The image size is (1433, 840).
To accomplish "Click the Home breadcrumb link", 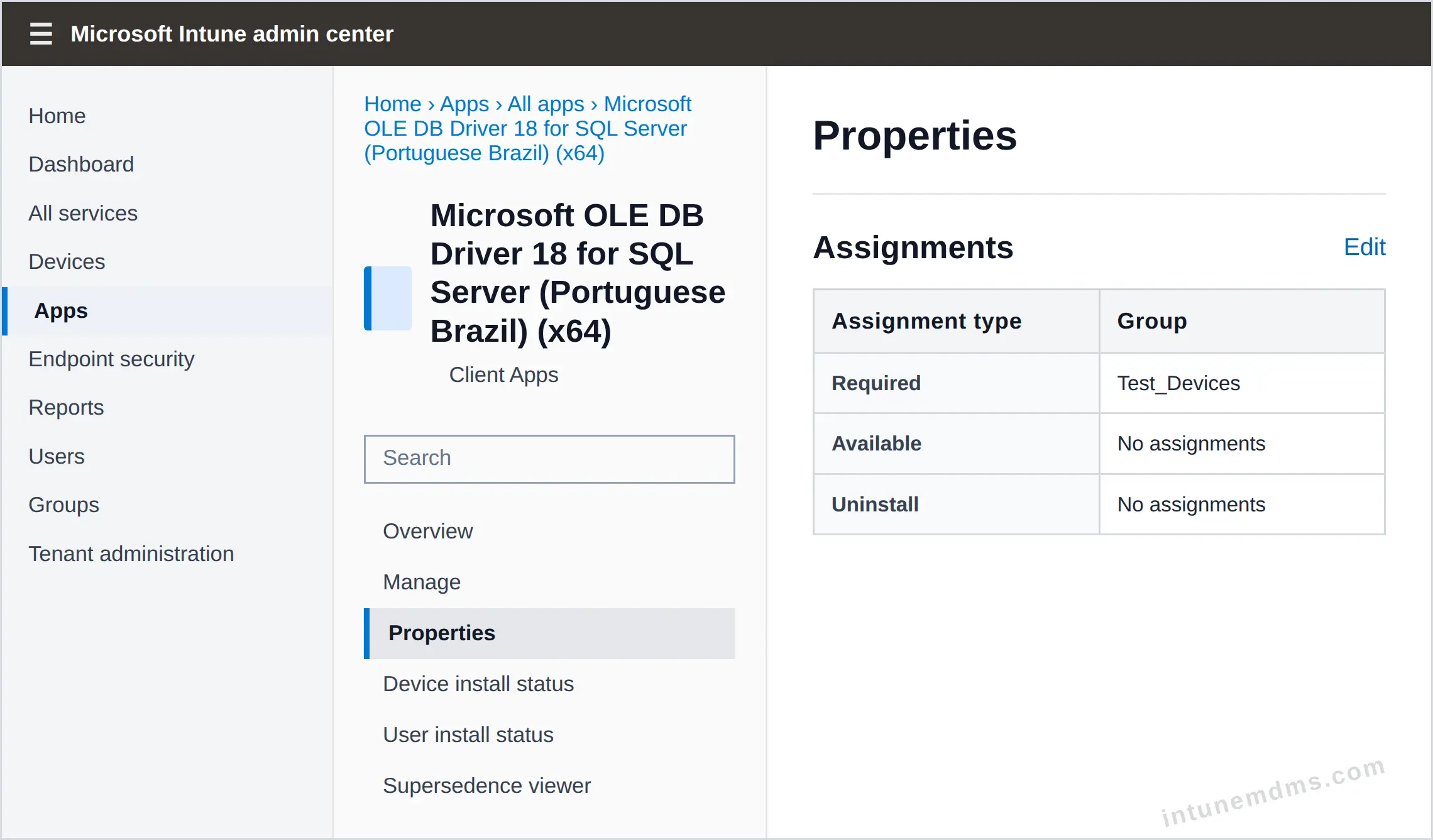I will [393, 104].
